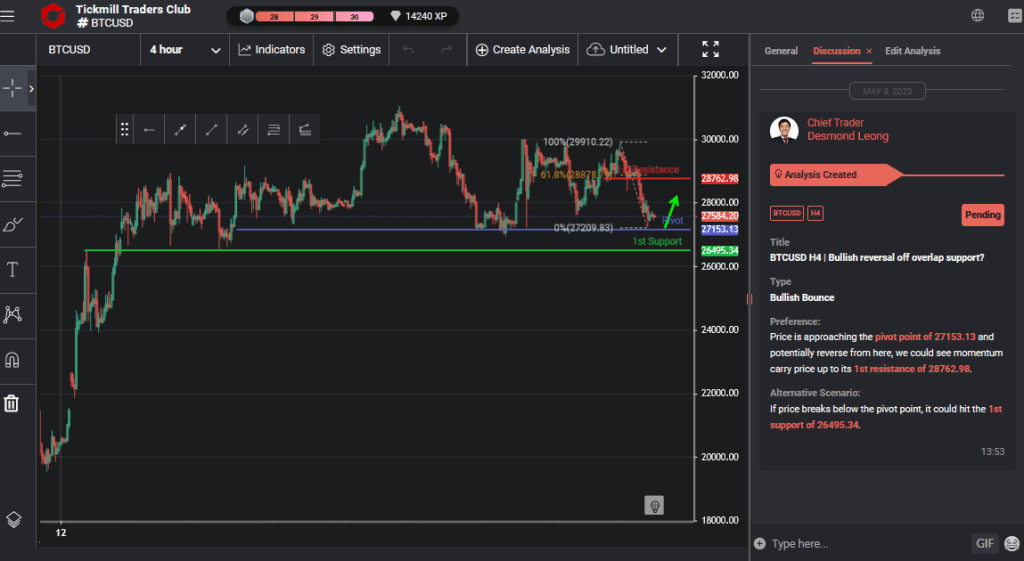Select the Fibonacci retracement tool in sidebar
The width and height of the screenshot is (1024, 561).
[12, 178]
